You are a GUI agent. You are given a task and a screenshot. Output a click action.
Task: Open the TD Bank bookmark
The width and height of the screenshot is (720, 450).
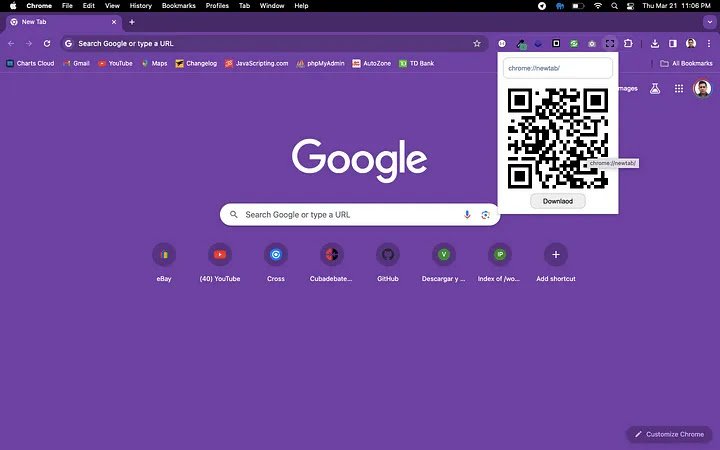pyautogui.click(x=416, y=63)
